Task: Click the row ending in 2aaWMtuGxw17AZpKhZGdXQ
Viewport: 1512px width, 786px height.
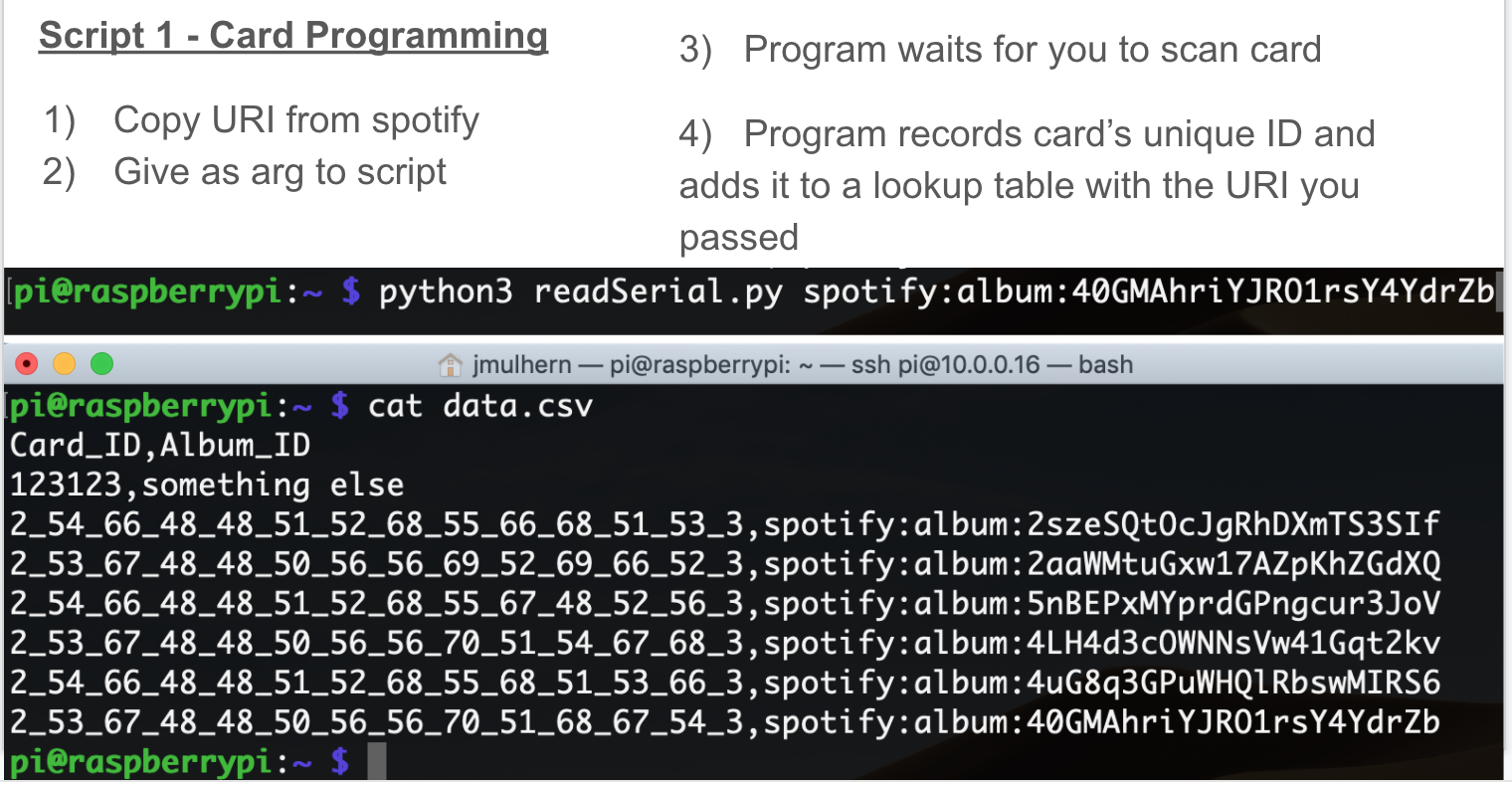Action: 724,564
